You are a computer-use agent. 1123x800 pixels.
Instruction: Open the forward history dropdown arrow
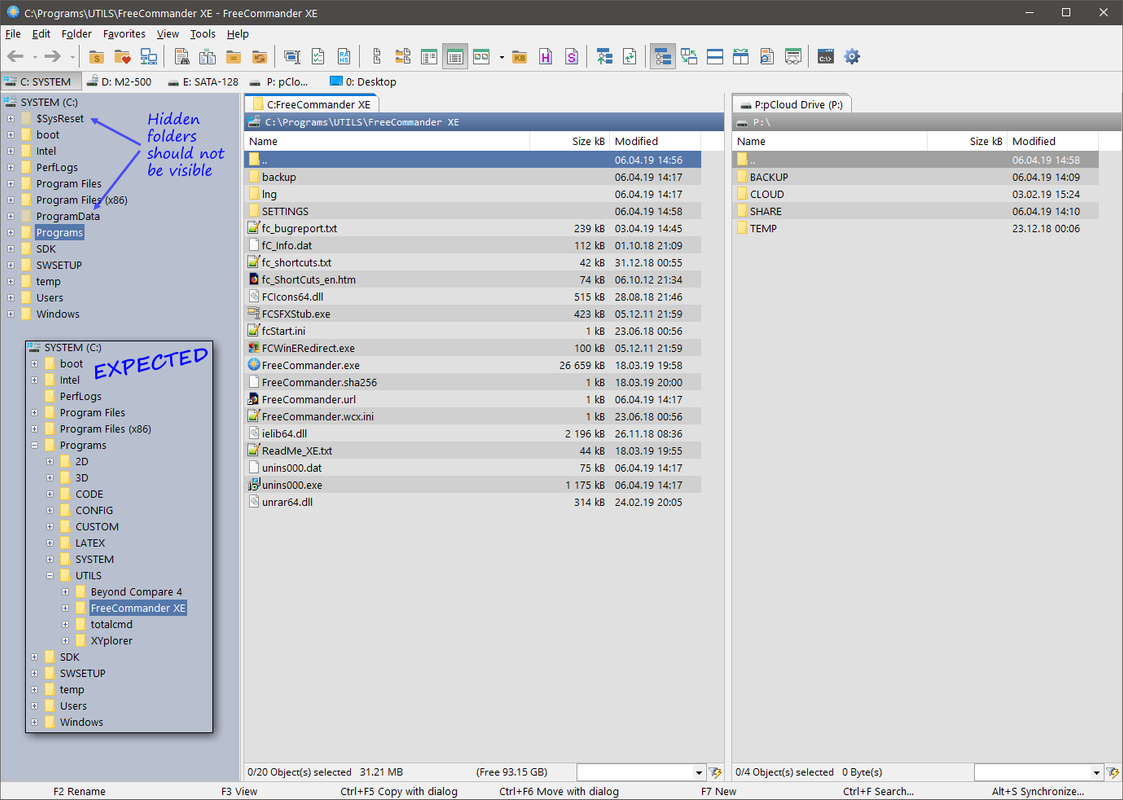point(72,57)
